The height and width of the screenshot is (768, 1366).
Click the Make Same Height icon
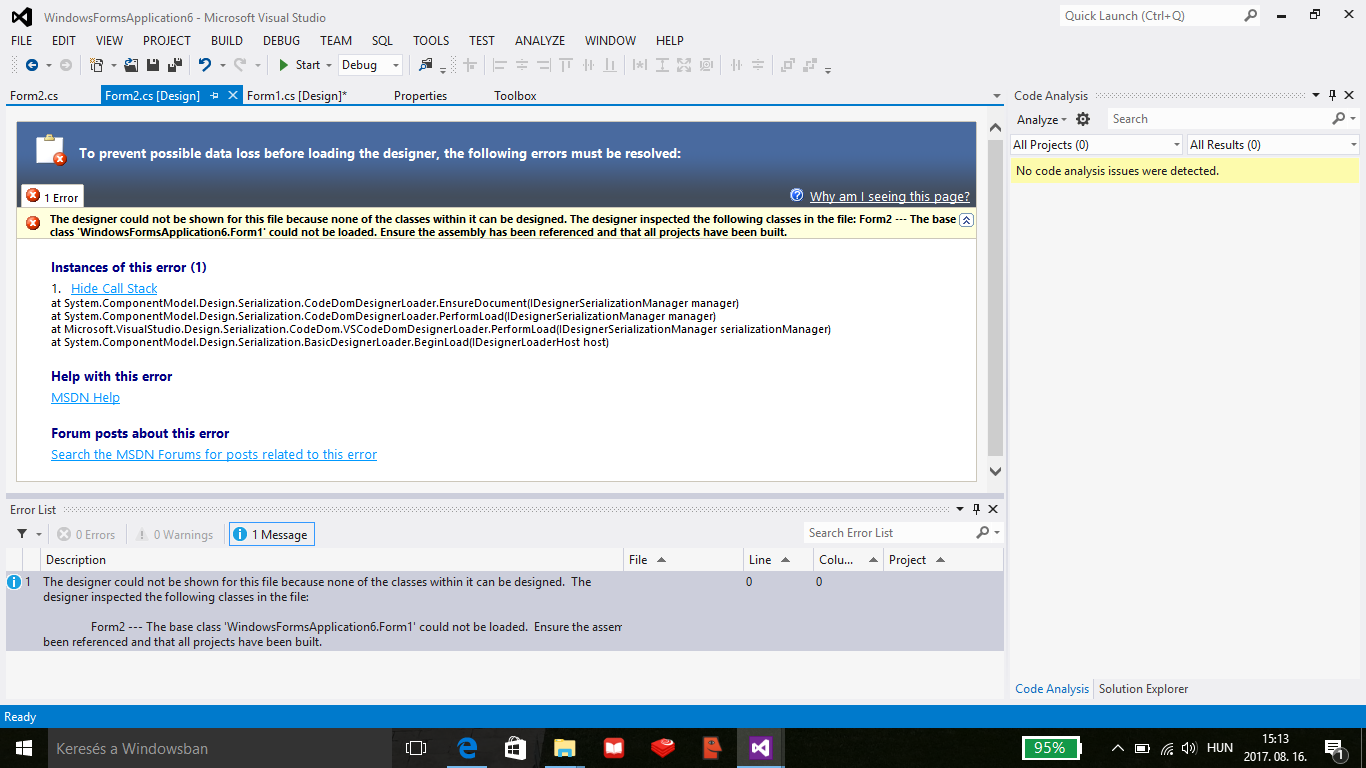click(663, 65)
